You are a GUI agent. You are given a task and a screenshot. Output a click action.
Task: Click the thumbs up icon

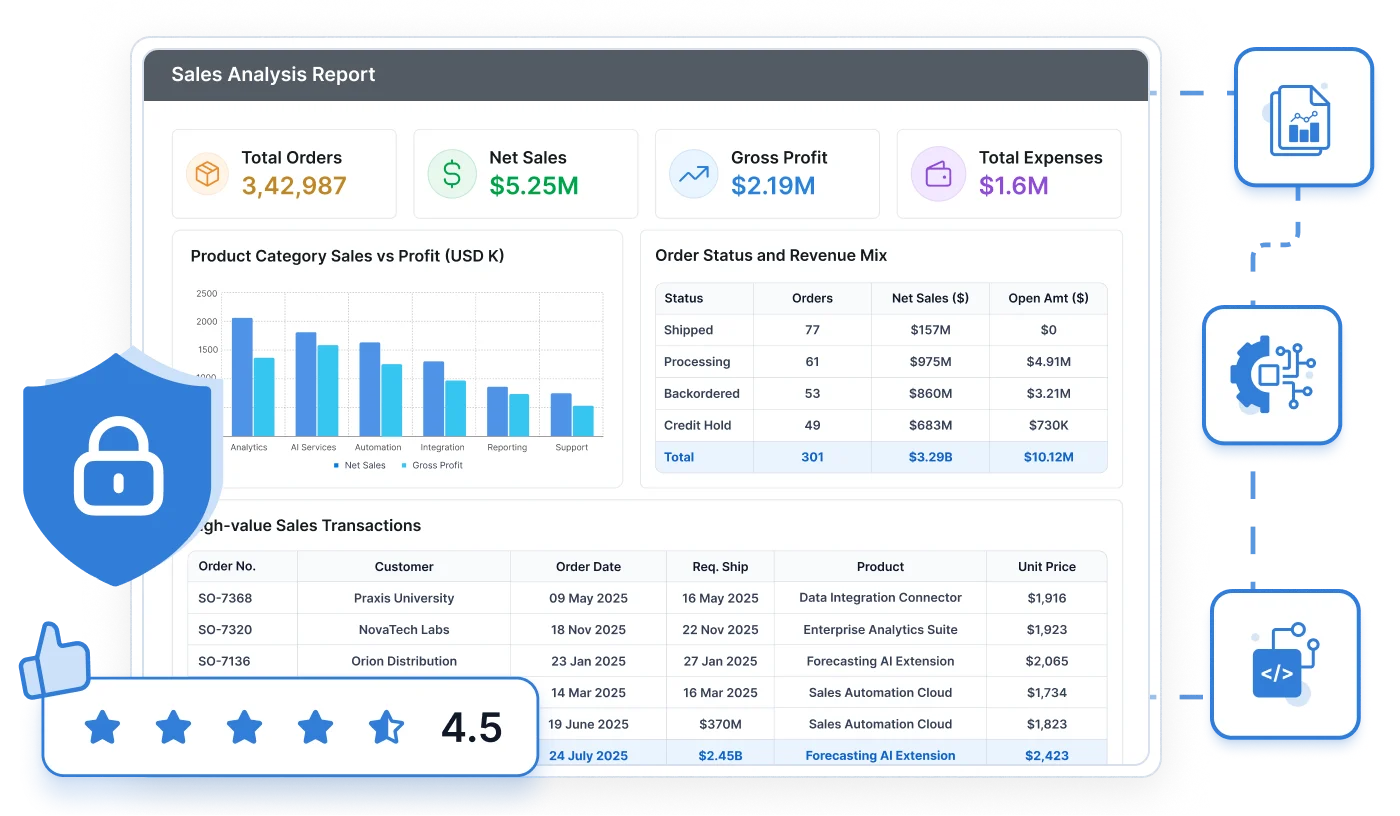(55, 659)
